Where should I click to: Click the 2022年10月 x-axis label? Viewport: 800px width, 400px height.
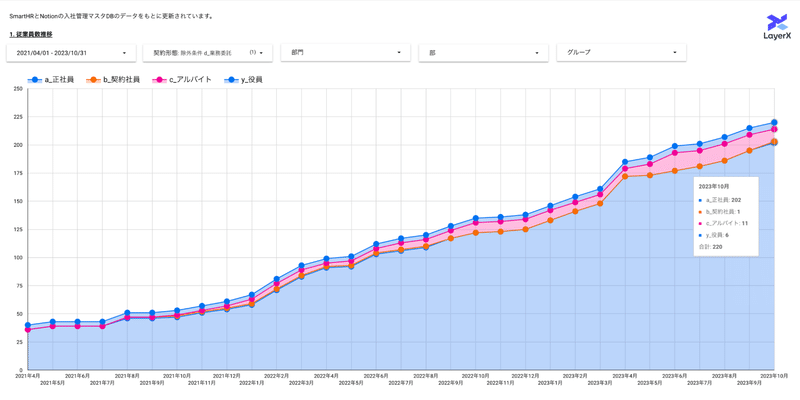pos(476,376)
